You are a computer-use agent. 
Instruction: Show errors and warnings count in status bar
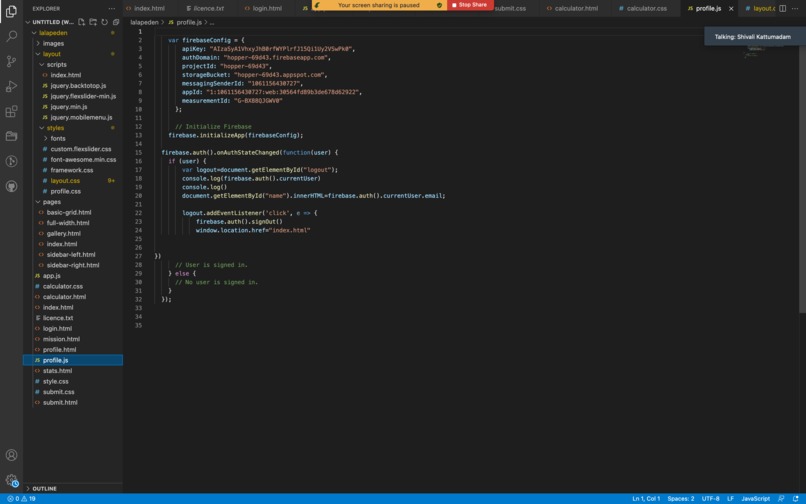point(21,499)
